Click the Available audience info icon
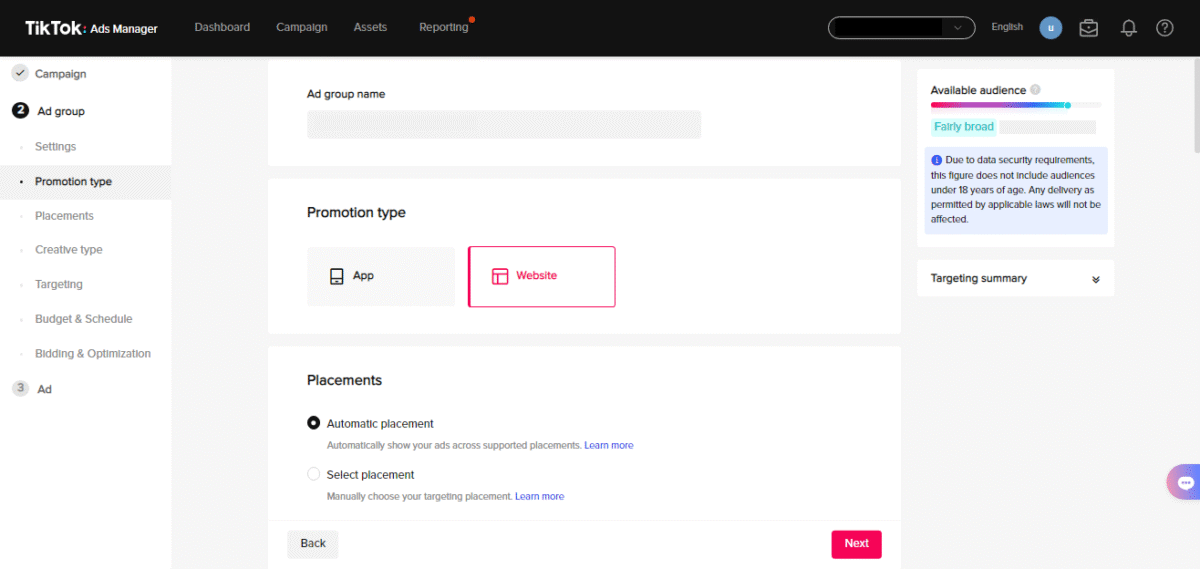This screenshot has height=569, width=1200. (x=1035, y=90)
